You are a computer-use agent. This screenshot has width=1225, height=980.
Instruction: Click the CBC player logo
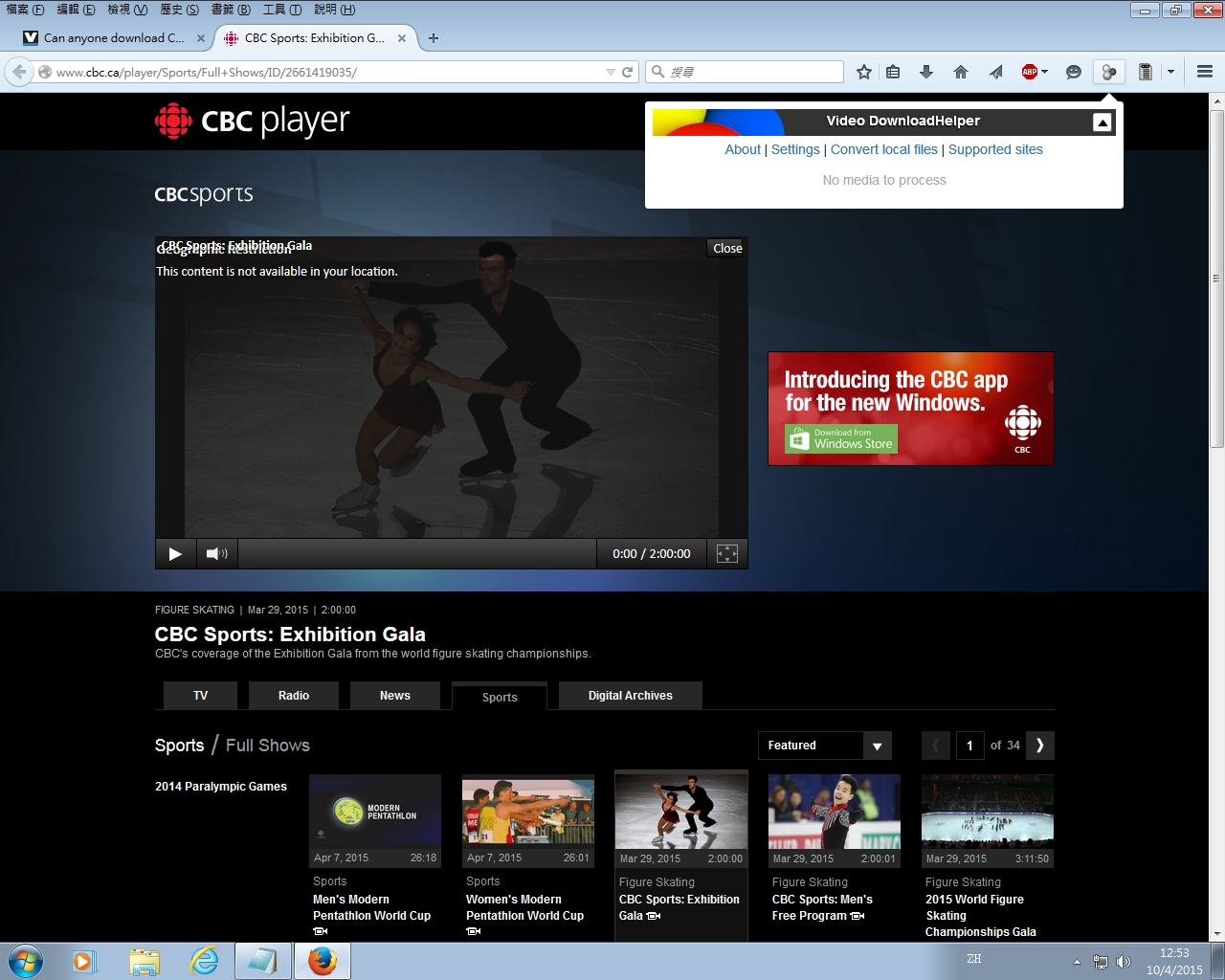point(253,122)
